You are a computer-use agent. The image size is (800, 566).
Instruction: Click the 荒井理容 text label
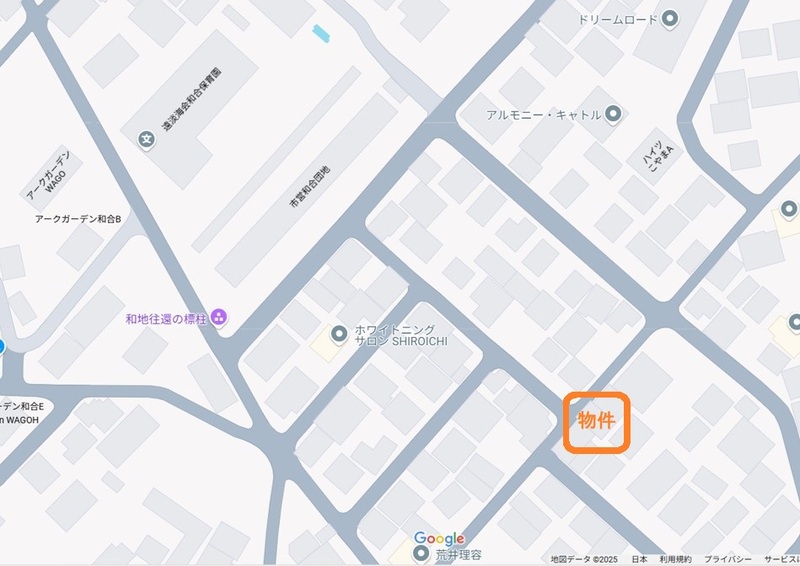458,554
